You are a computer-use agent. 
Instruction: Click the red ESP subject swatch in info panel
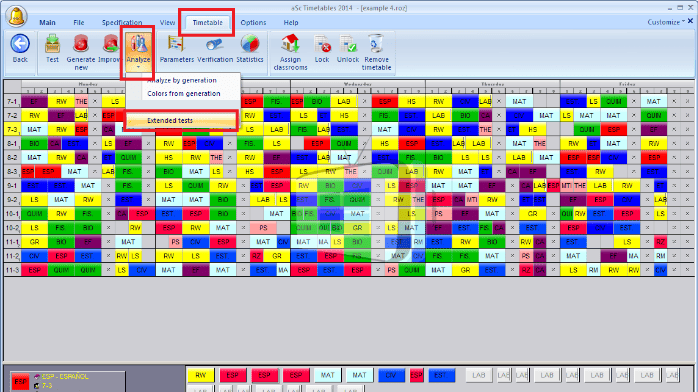20,382
